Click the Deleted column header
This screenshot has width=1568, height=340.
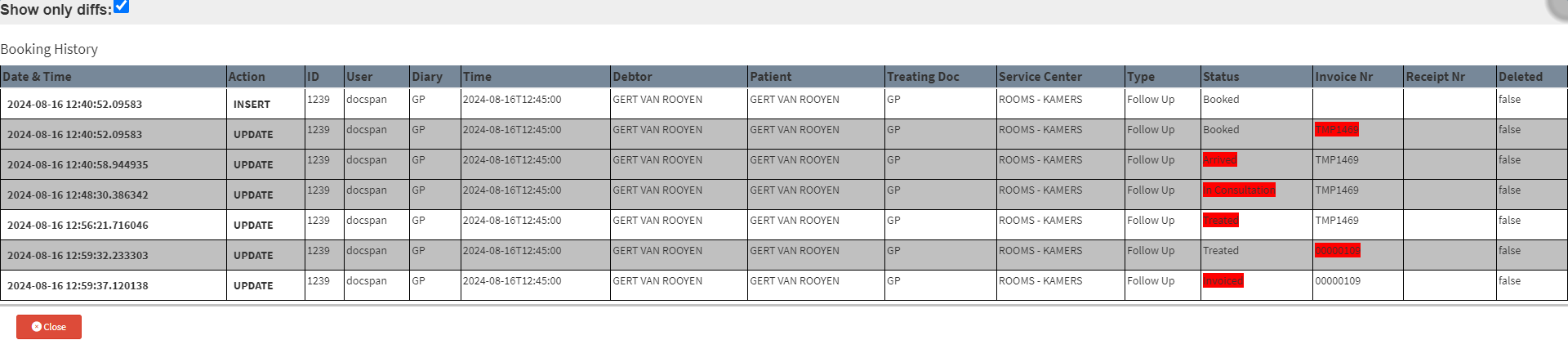coord(1520,77)
